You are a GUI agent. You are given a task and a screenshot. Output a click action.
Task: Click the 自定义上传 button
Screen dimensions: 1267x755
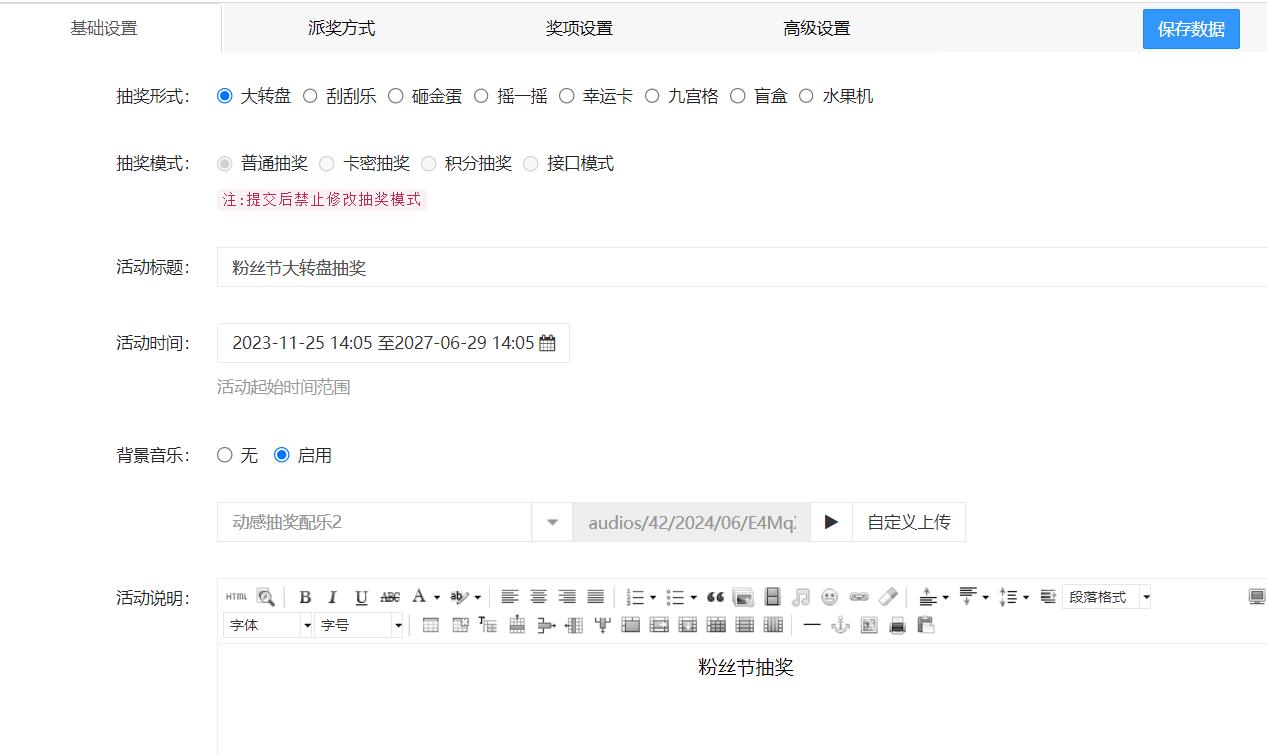(x=909, y=522)
